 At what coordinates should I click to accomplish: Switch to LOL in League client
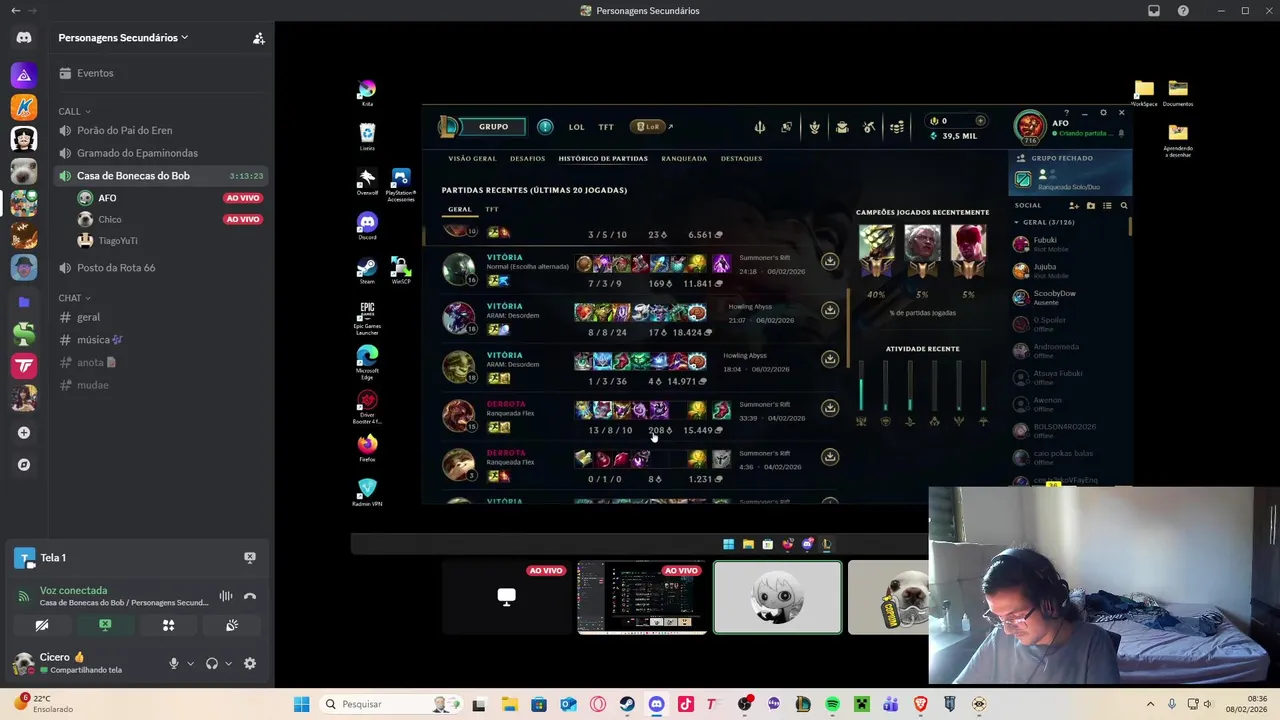click(x=576, y=127)
